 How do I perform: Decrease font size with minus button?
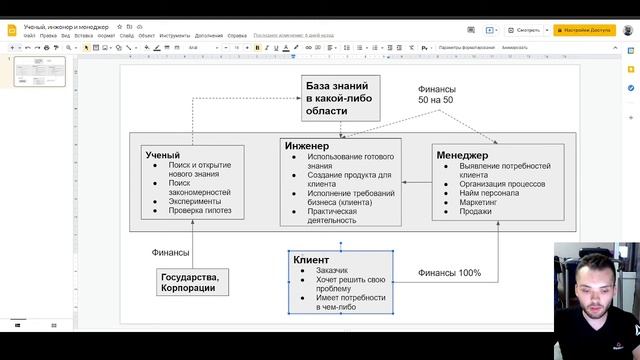coord(226,48)
